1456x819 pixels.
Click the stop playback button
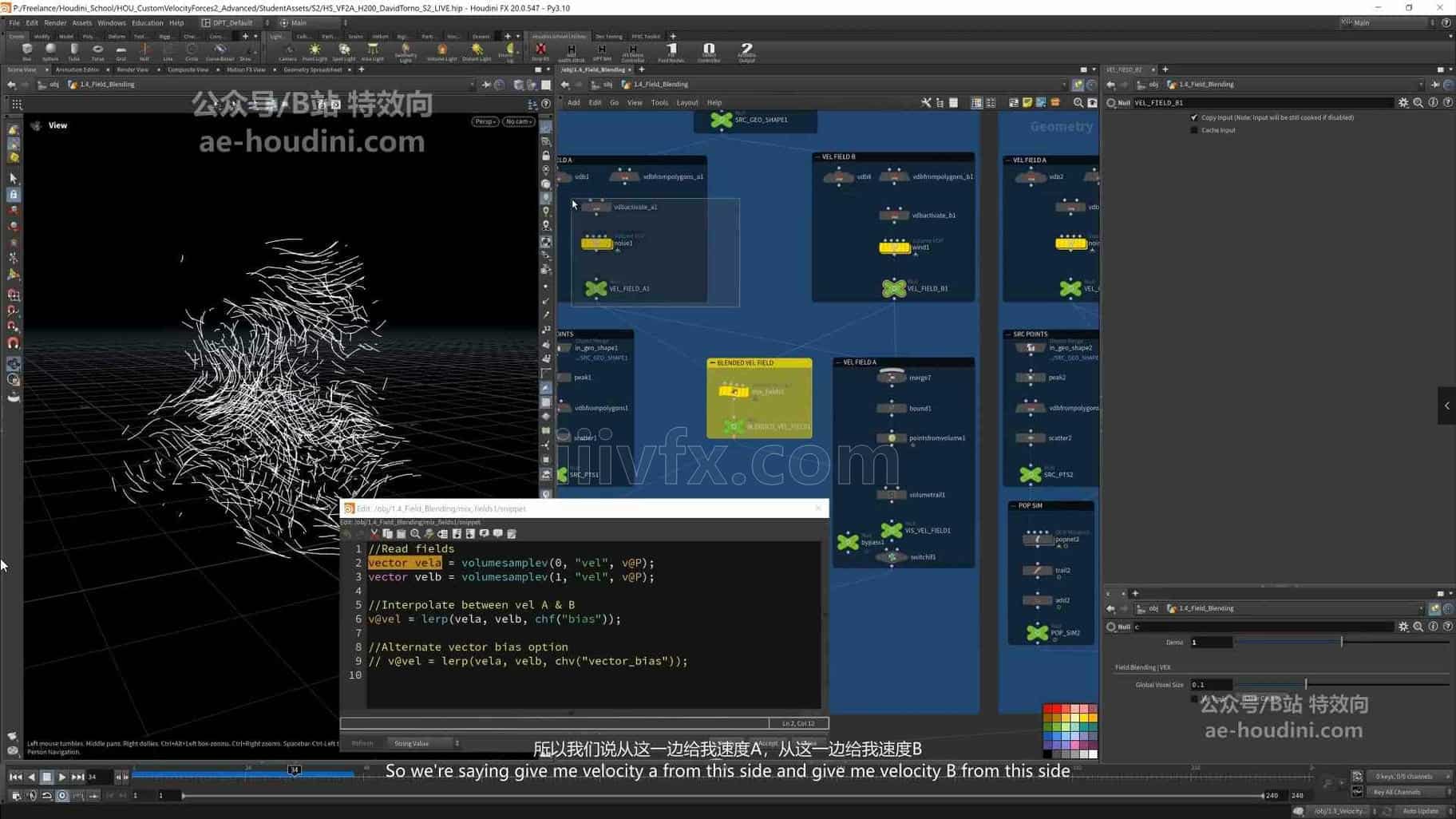pyautogui.click(x=46, y=777)
